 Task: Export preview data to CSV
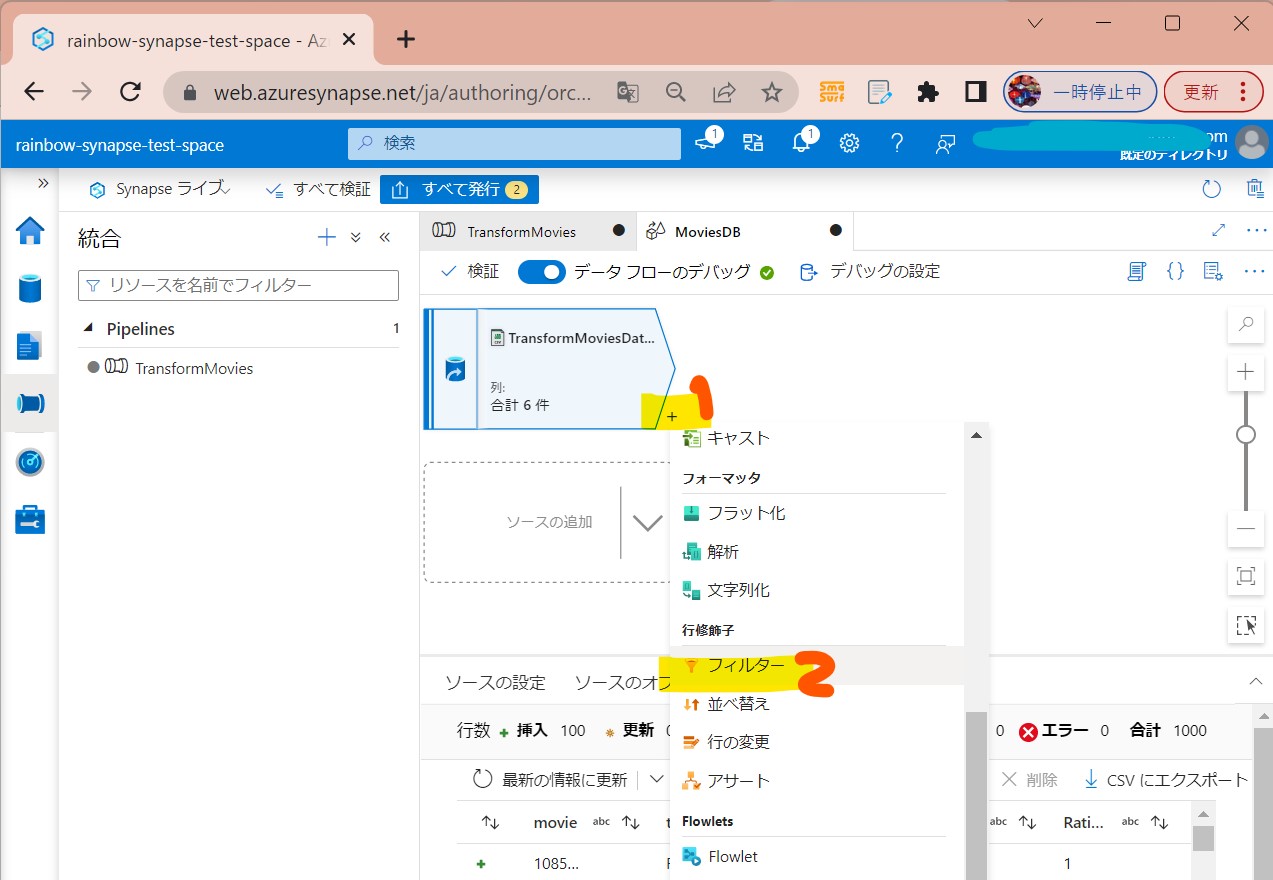[x=1164, y=779]
